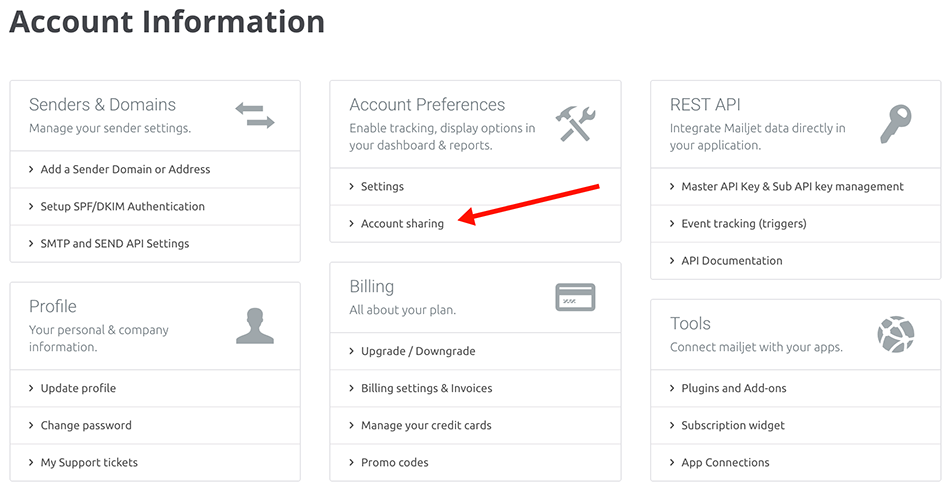
Task: Open Change password
Action: click(x=155, y=425)
